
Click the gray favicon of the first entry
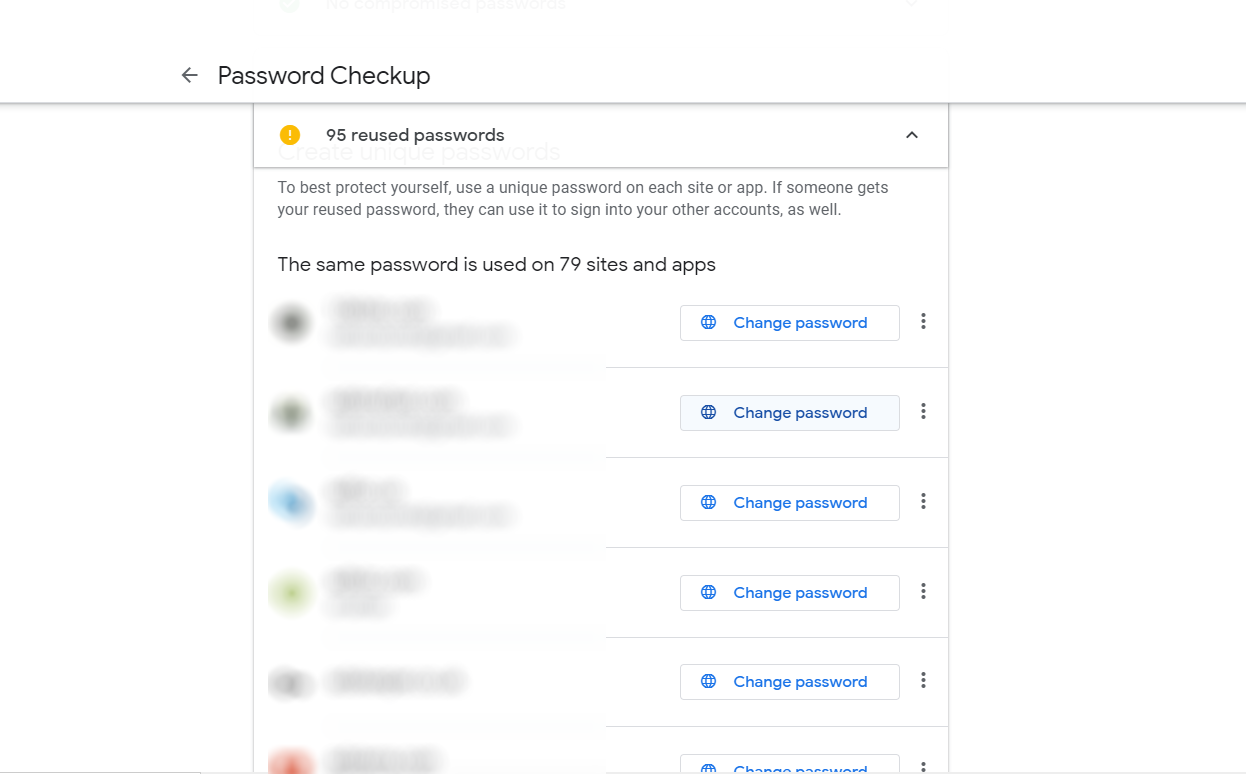pyautogui.click(x=291, y=323)
